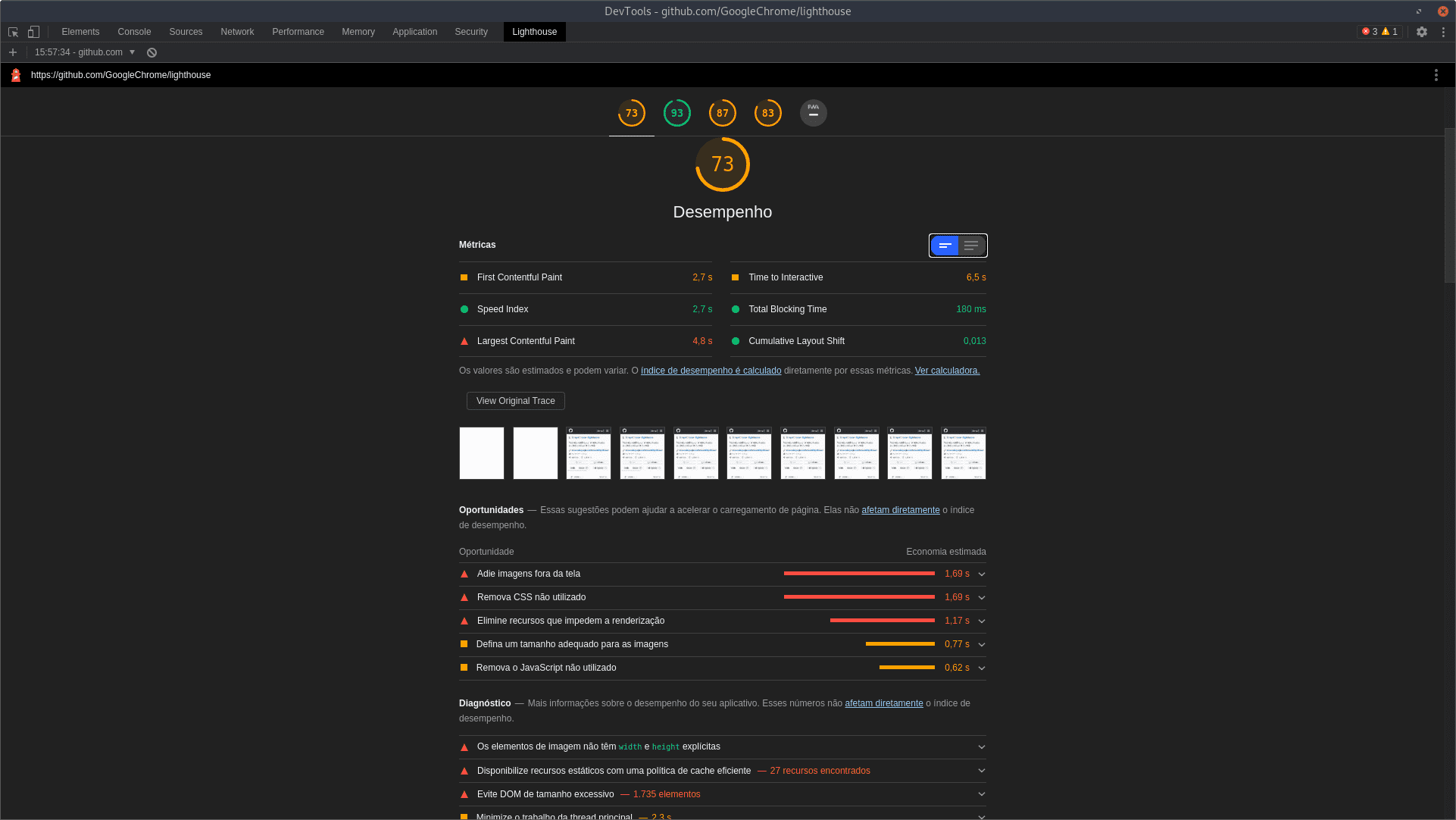Open DevTools customize menu (three dots)

tap(1443, 32)
